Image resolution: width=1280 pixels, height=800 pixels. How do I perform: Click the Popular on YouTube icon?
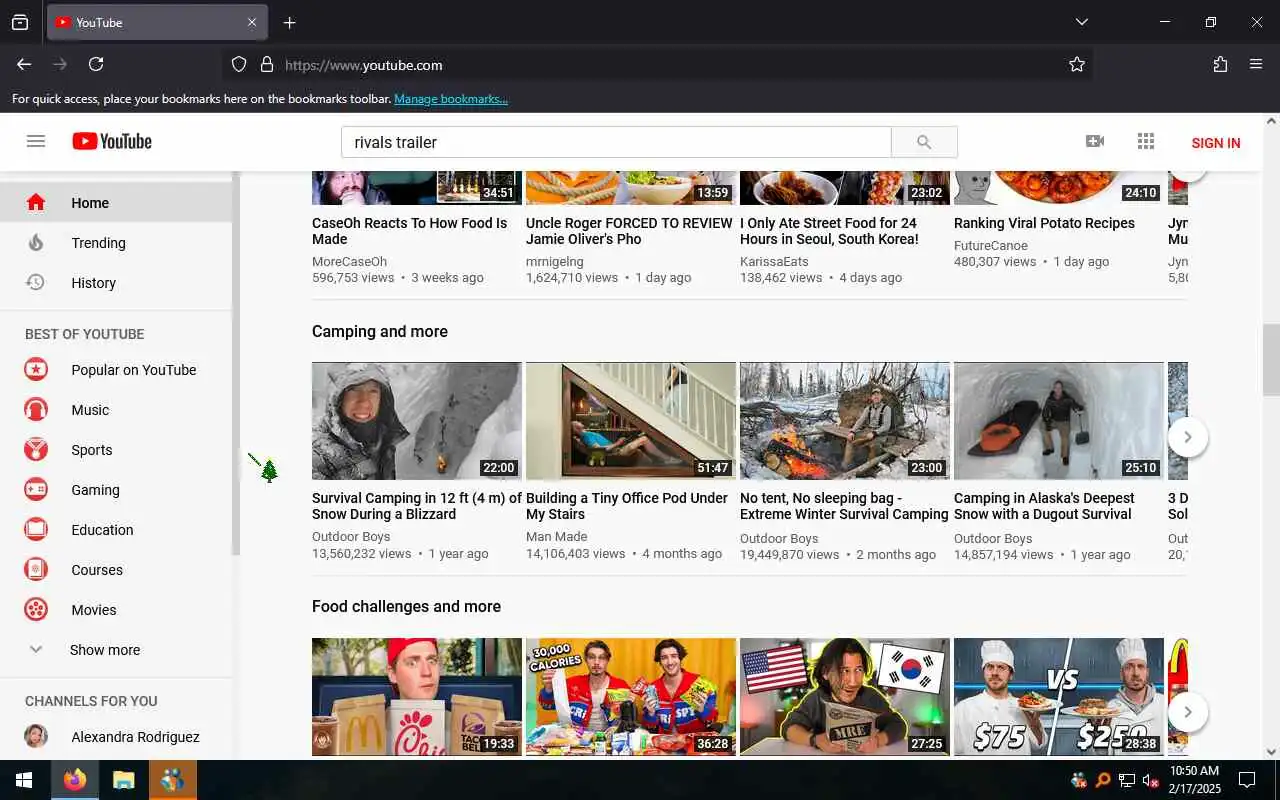click(36, 369)
